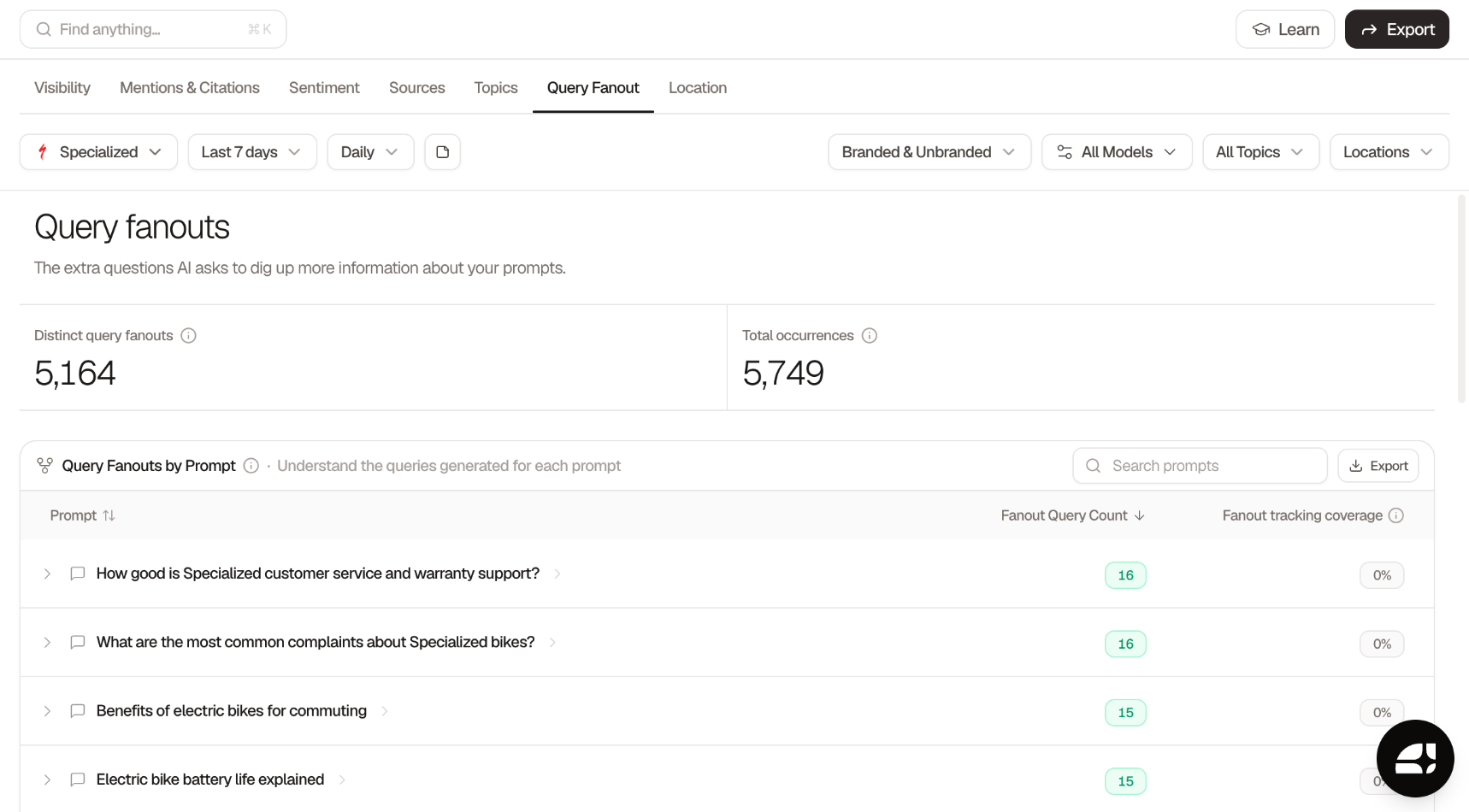Show info for Distinct query fanouts

189,336
